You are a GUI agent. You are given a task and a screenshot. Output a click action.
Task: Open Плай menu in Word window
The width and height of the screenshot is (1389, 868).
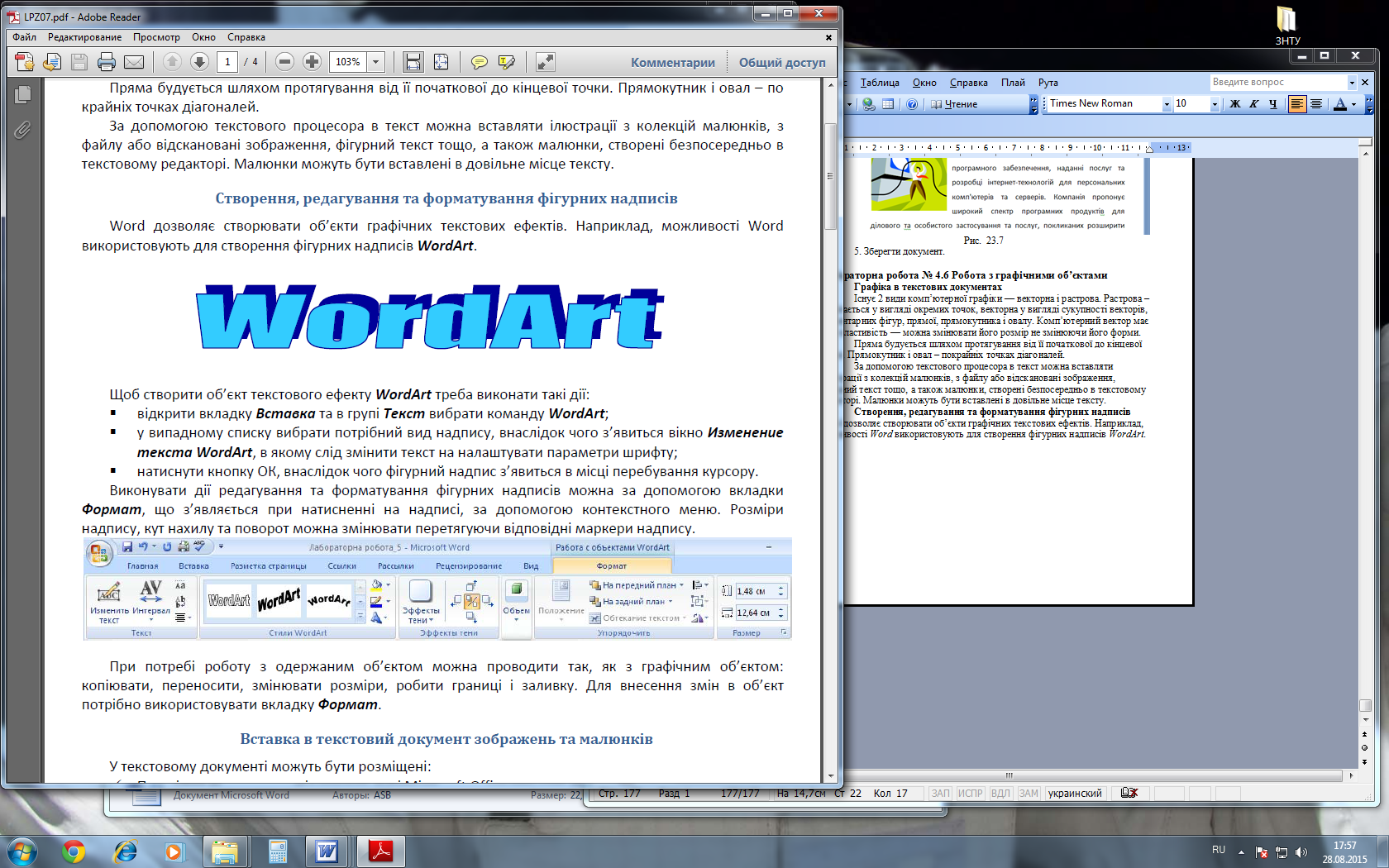pos(1013,83)
